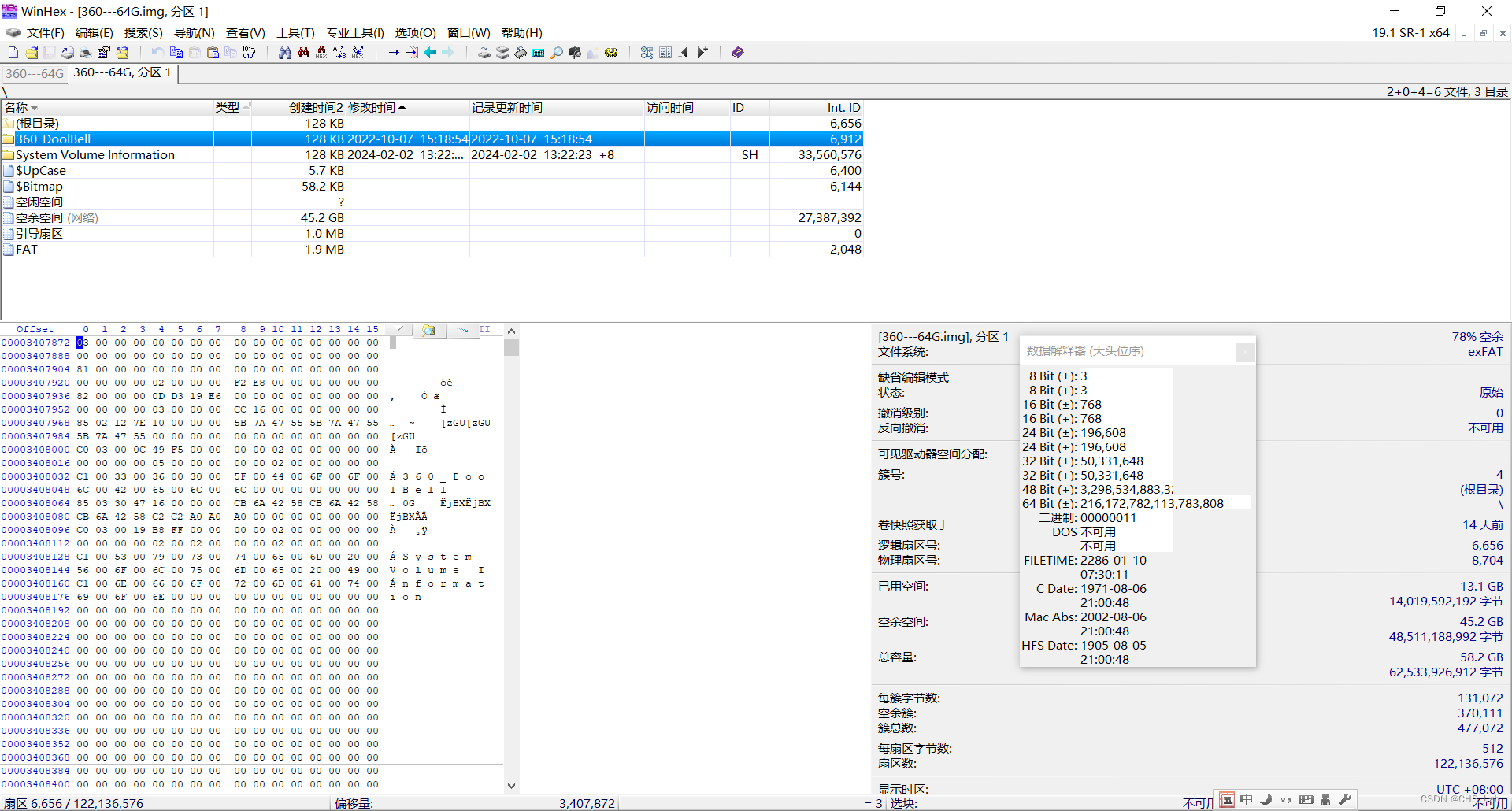Screen dimensions: 1512x811
Task: Click the 101/010 modify data icon
Action: [x=250, y=53]
